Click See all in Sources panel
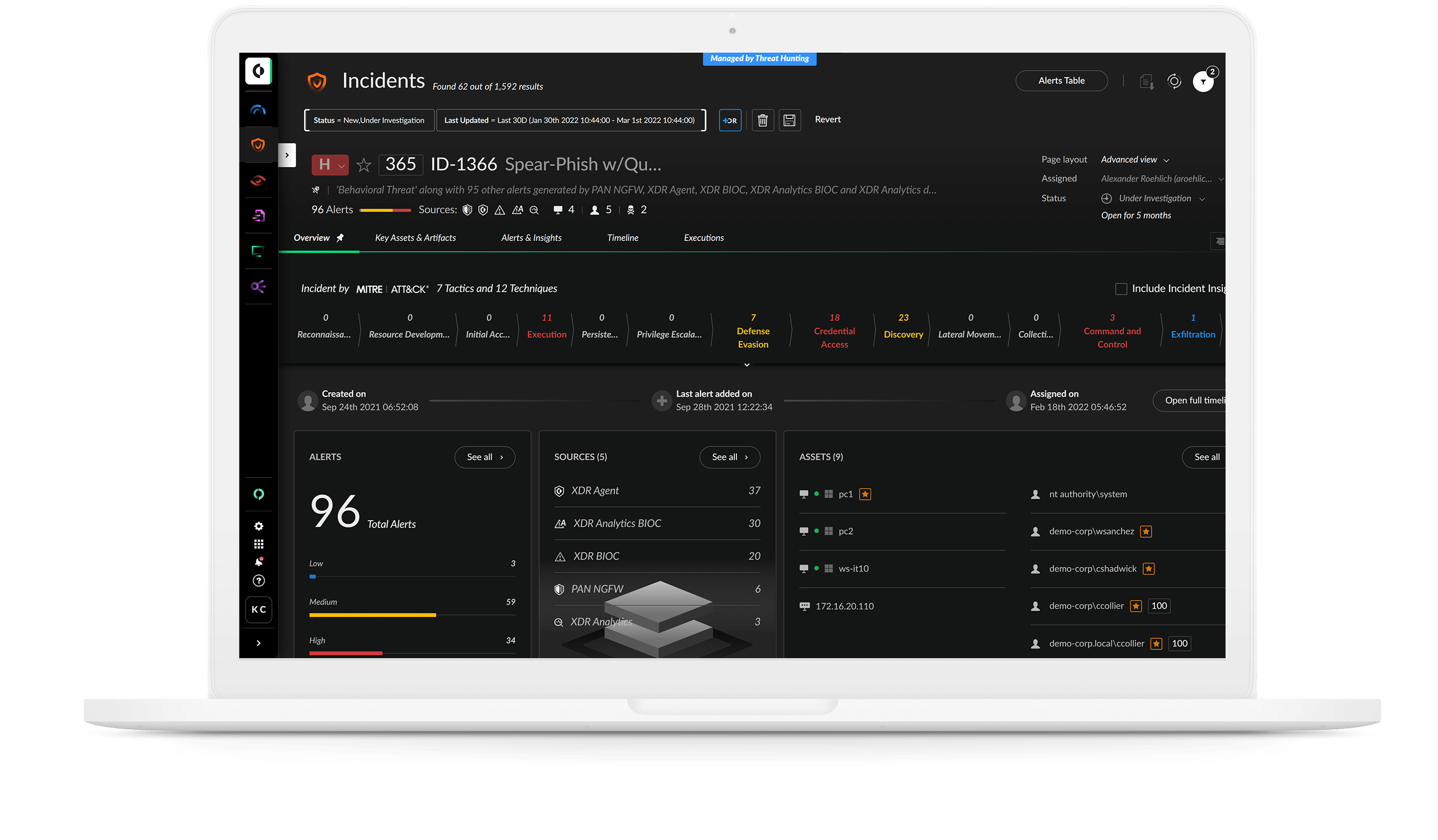1438x840 pixels. tap(729, 457)
